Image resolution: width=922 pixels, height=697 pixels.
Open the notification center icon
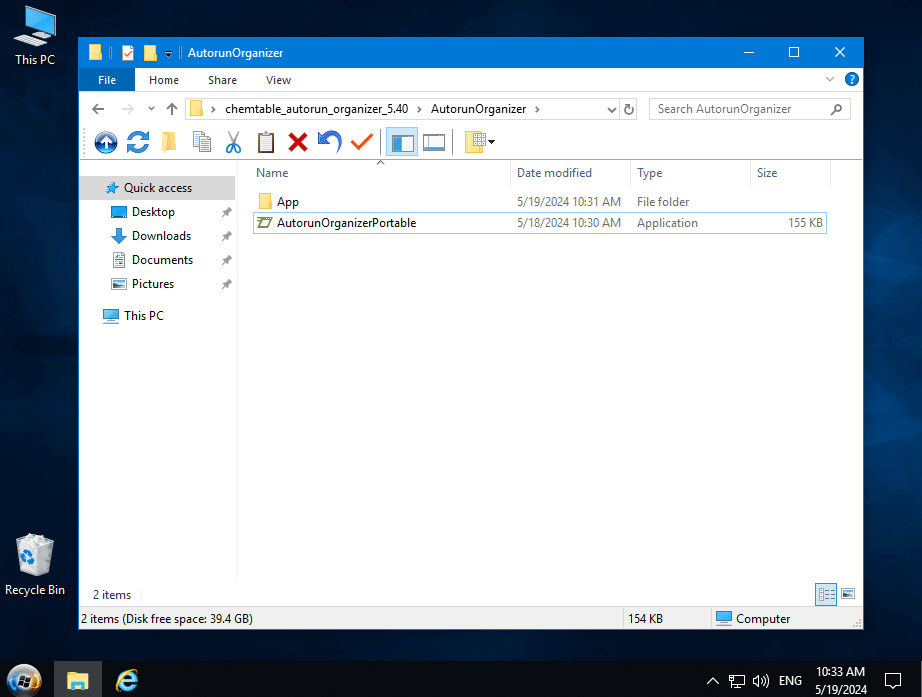[893, 681]
